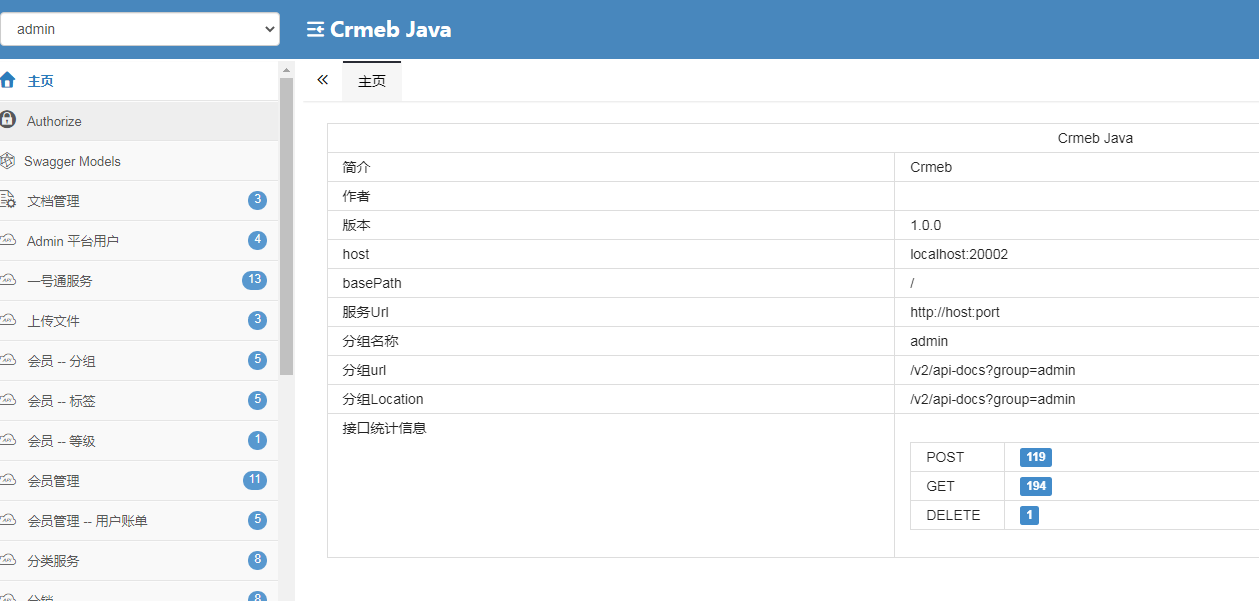This screenshot has width=1259, height=601.
Task: Expand the 会员 -- 分组 API group
Action: pyautogui.click(x=139, y=361)
